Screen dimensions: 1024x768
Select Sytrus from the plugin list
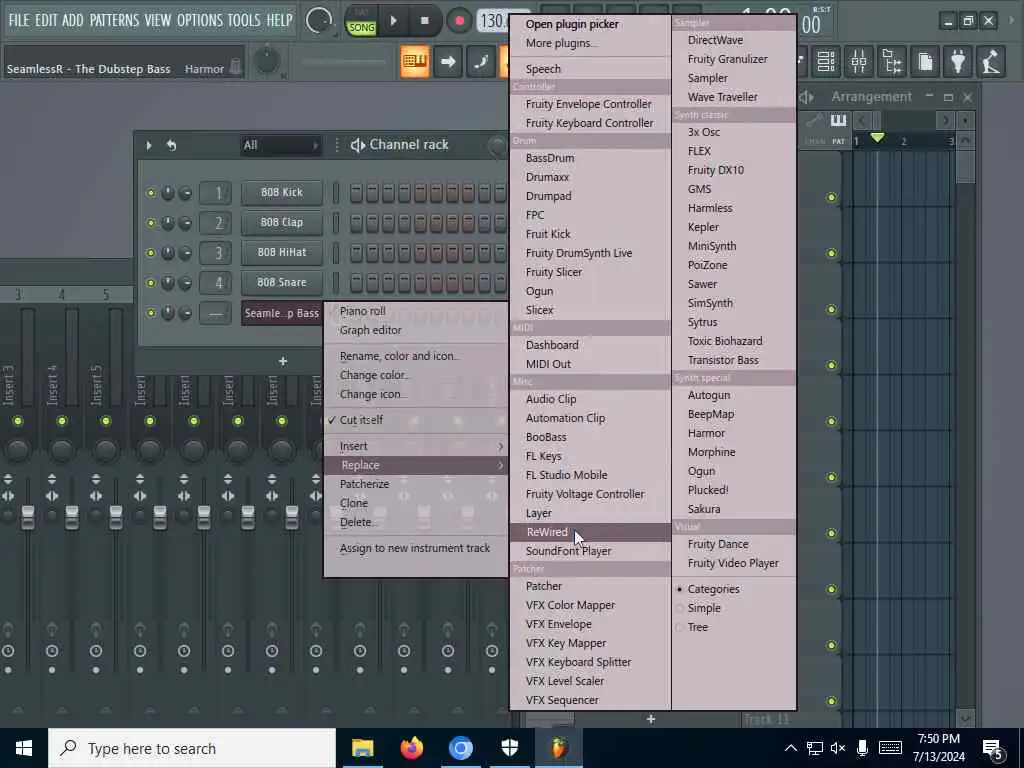702,323
